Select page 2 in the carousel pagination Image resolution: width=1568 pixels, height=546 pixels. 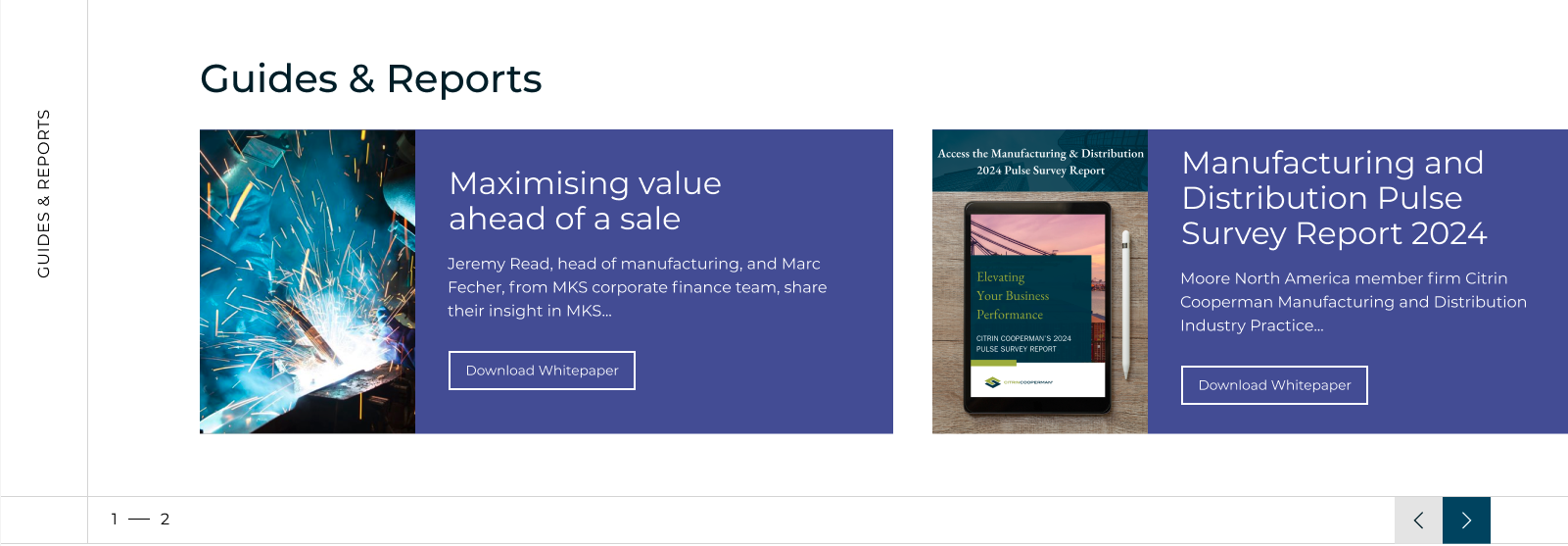click(165, 520)
